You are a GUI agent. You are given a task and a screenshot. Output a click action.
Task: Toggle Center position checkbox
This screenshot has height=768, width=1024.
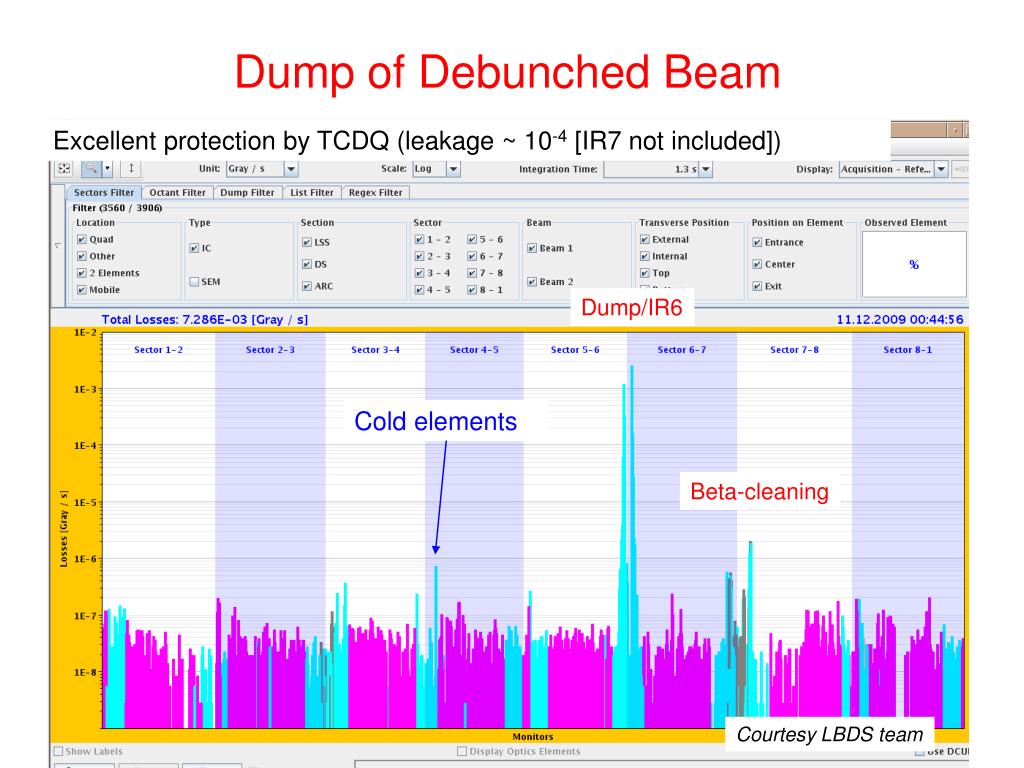click(x=757, y=264)
